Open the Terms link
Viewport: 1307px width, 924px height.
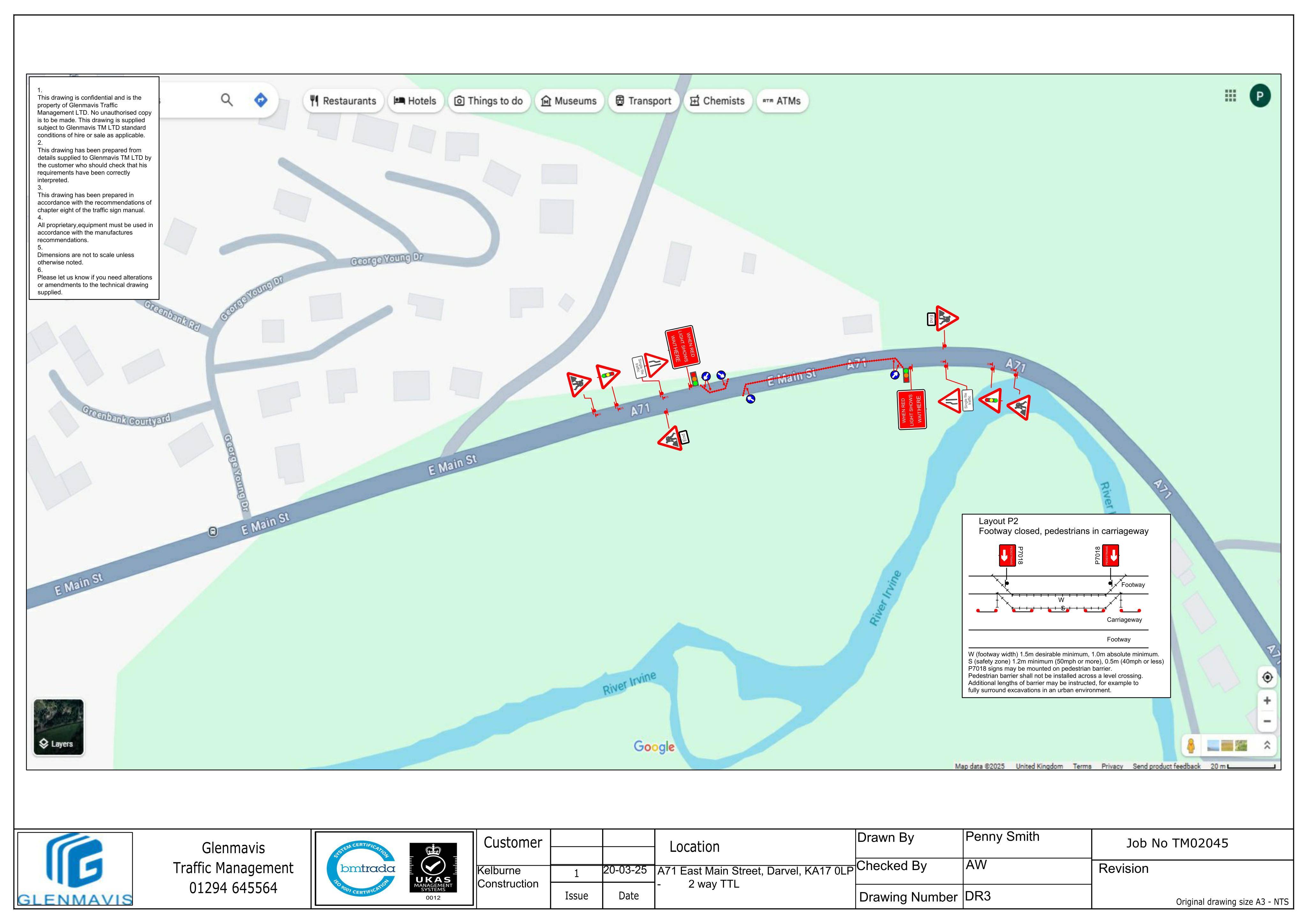(x=1082, y=766)
